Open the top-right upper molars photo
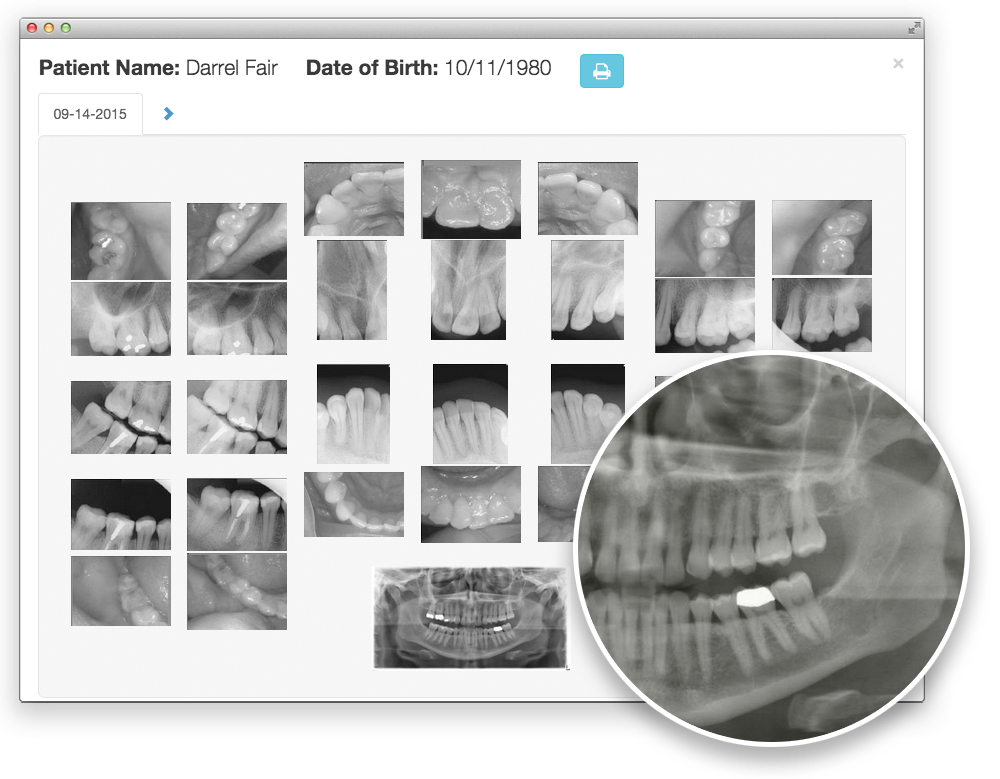 (821, 237)
